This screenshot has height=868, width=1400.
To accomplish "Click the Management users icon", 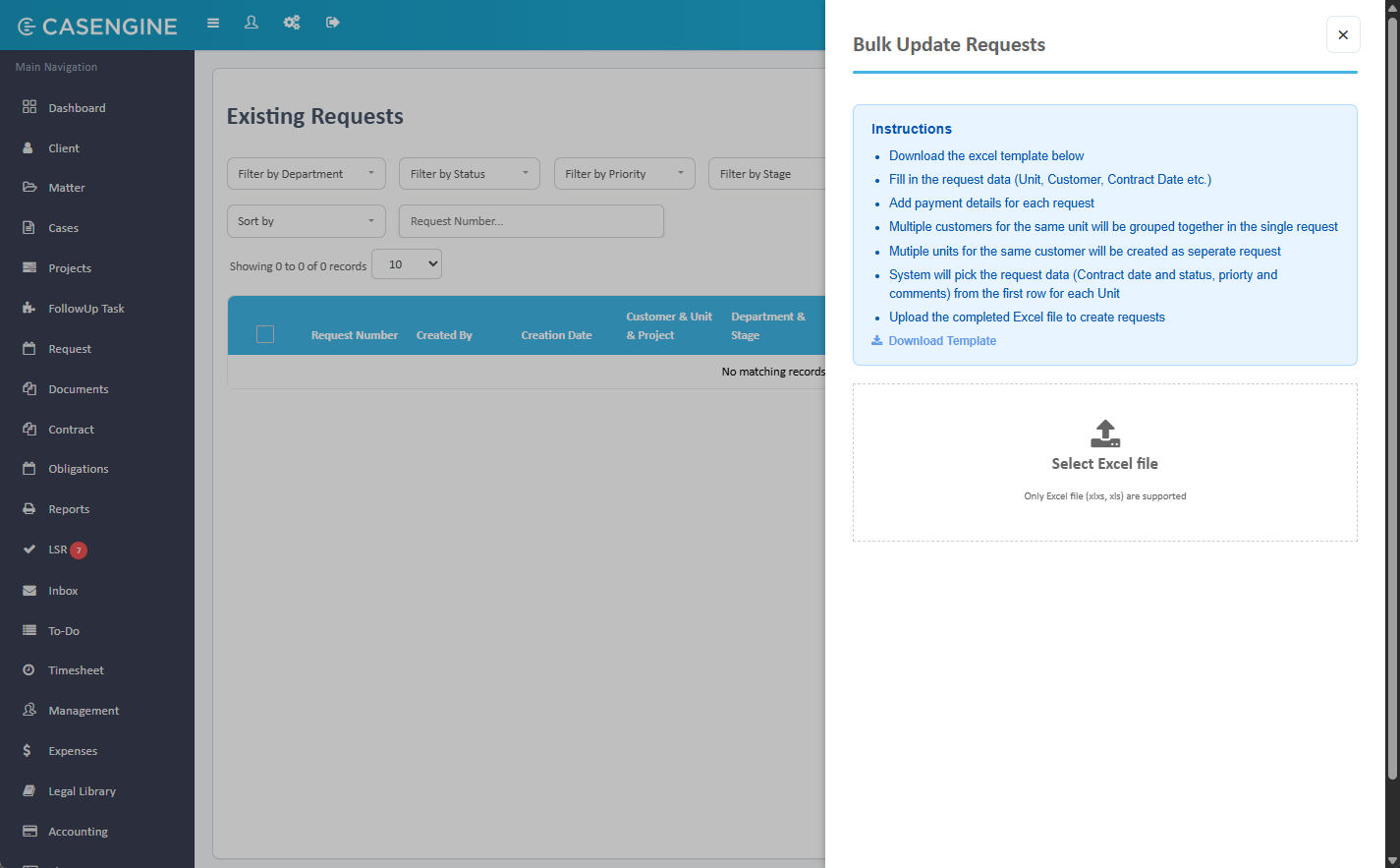I will (29, 710).
